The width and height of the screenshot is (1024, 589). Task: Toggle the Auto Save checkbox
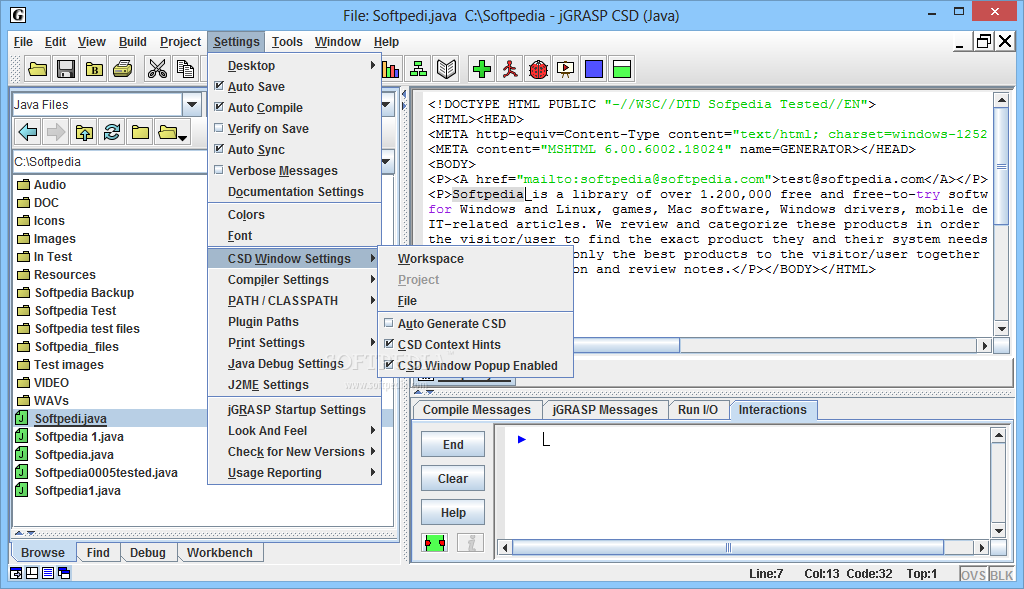coord(219,86)
